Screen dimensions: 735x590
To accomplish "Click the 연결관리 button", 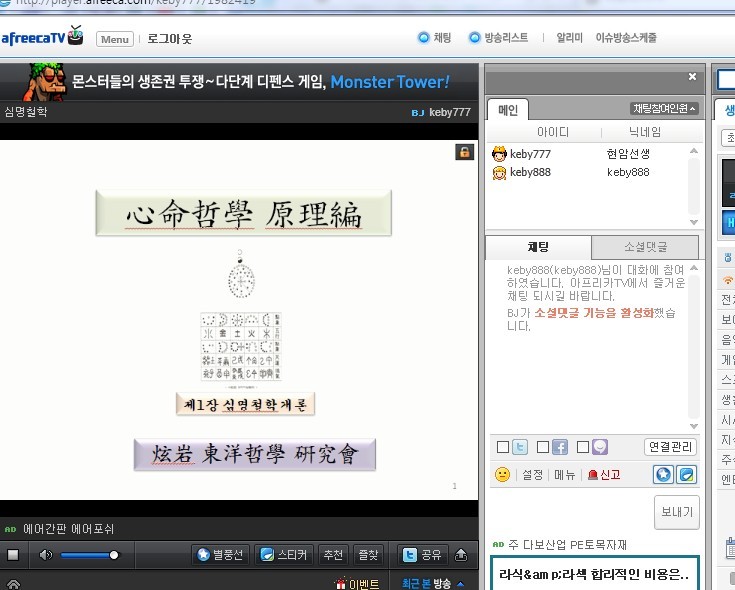I will (670, 447).
